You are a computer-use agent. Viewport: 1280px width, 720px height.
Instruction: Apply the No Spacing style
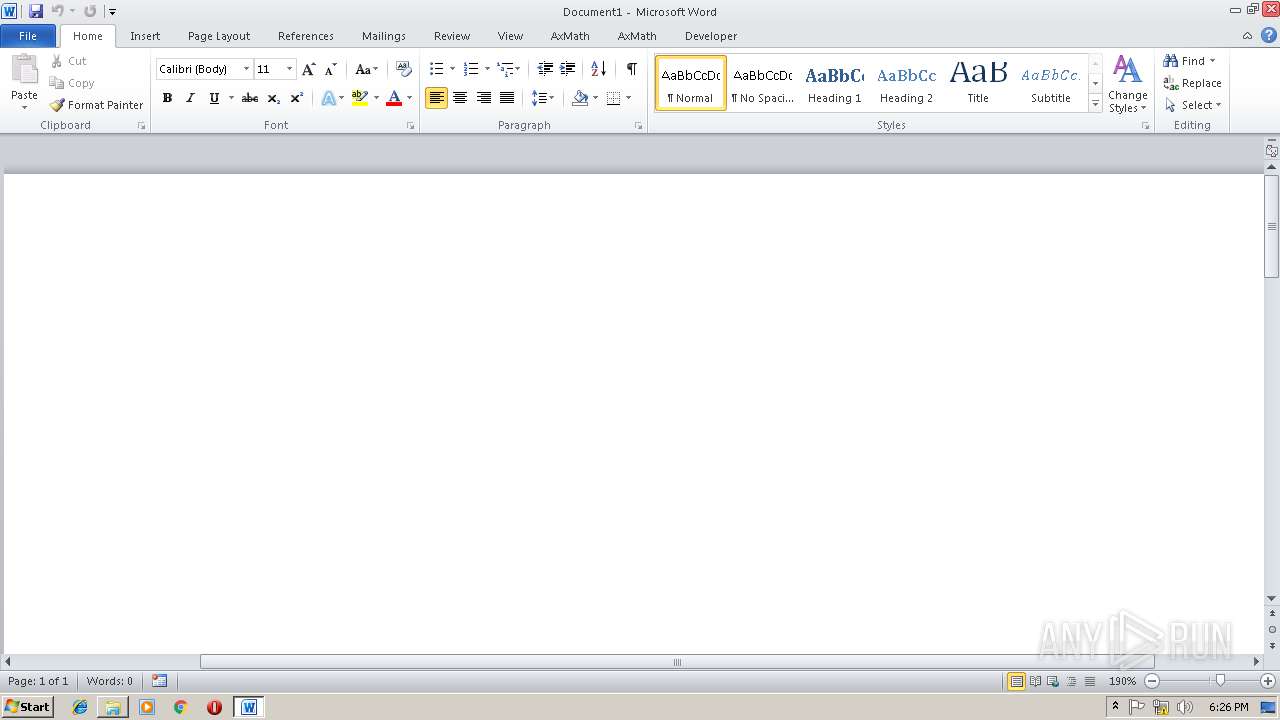pos(762,83)
